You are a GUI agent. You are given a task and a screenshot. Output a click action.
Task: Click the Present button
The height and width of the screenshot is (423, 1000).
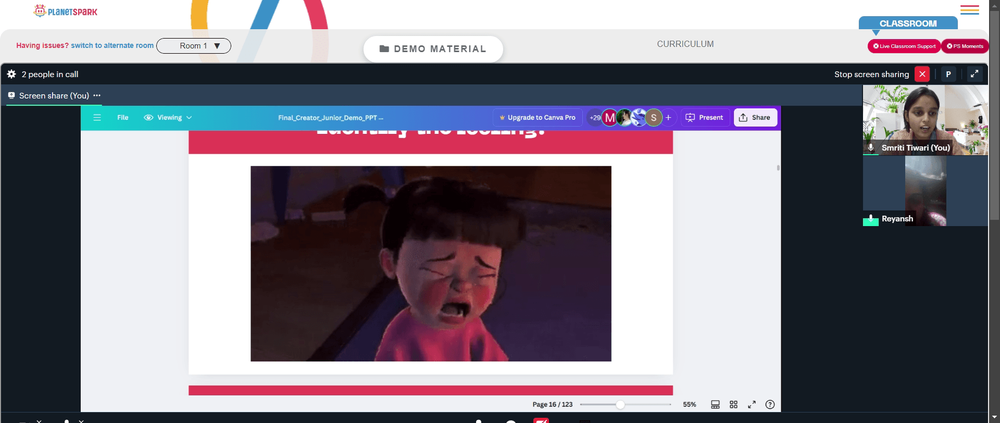705,117
